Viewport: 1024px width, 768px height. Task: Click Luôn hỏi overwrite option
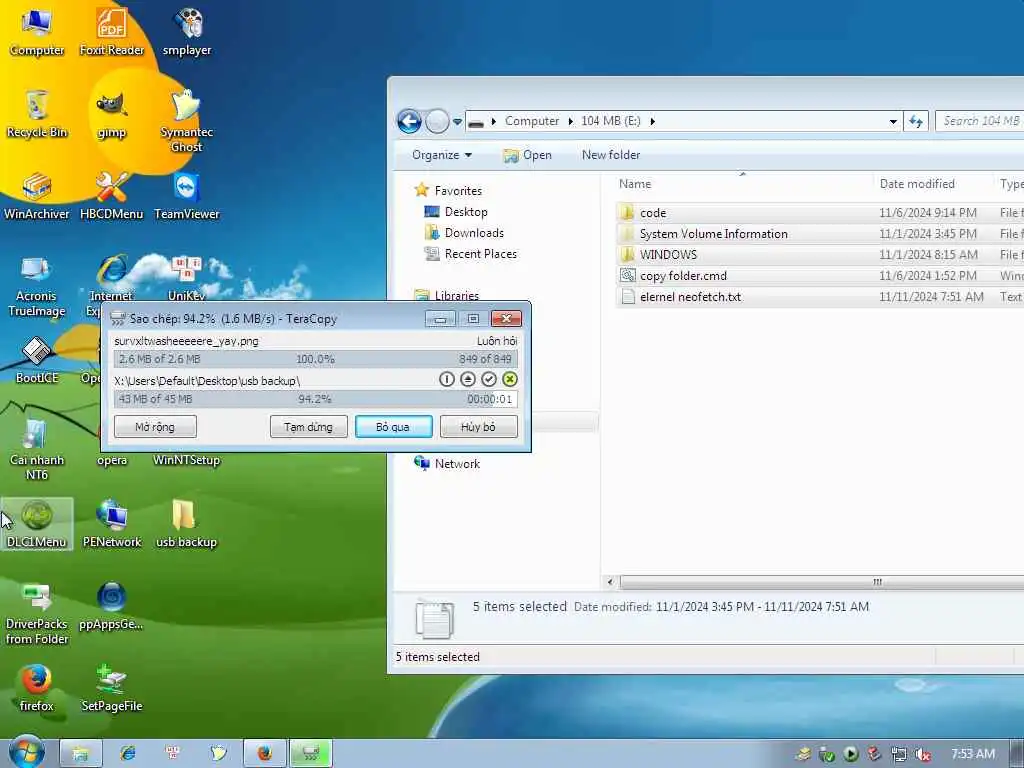(x=496, y=341)
